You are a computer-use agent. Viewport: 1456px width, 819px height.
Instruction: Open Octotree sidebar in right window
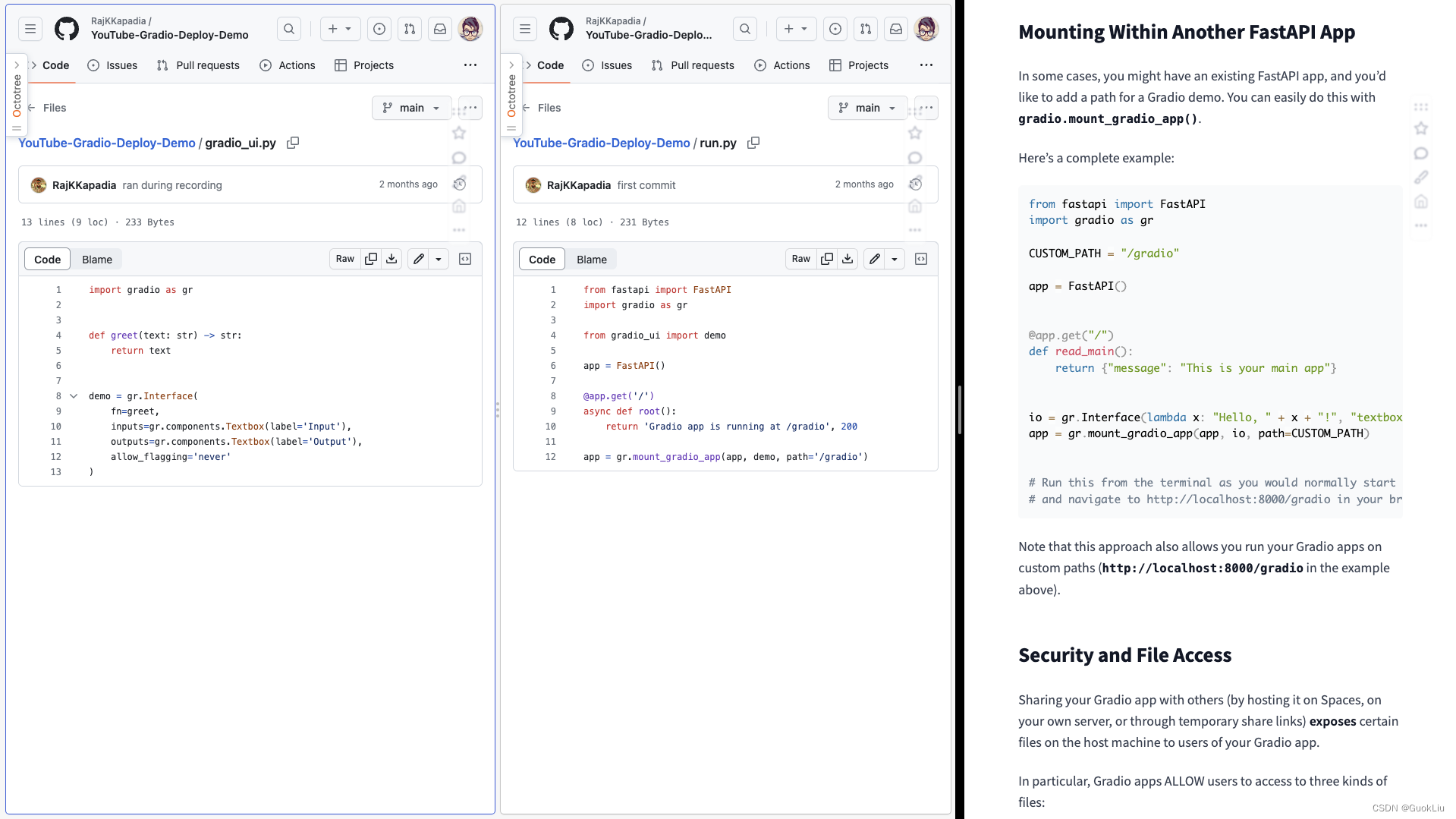click(511, 95)
